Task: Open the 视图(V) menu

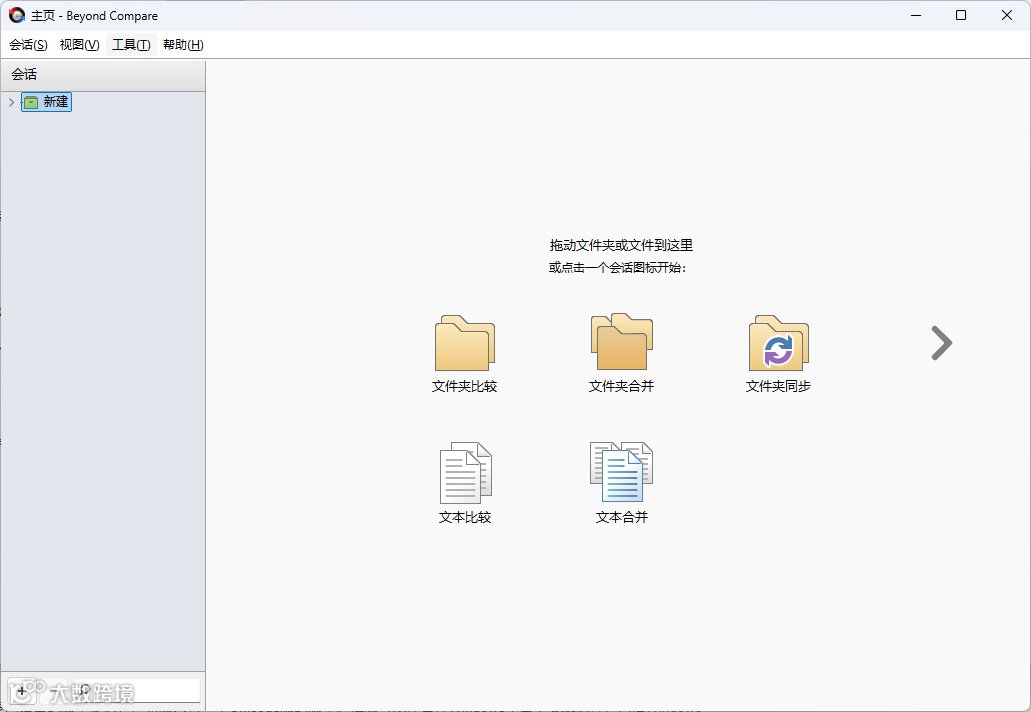Action: coord(80,45)
